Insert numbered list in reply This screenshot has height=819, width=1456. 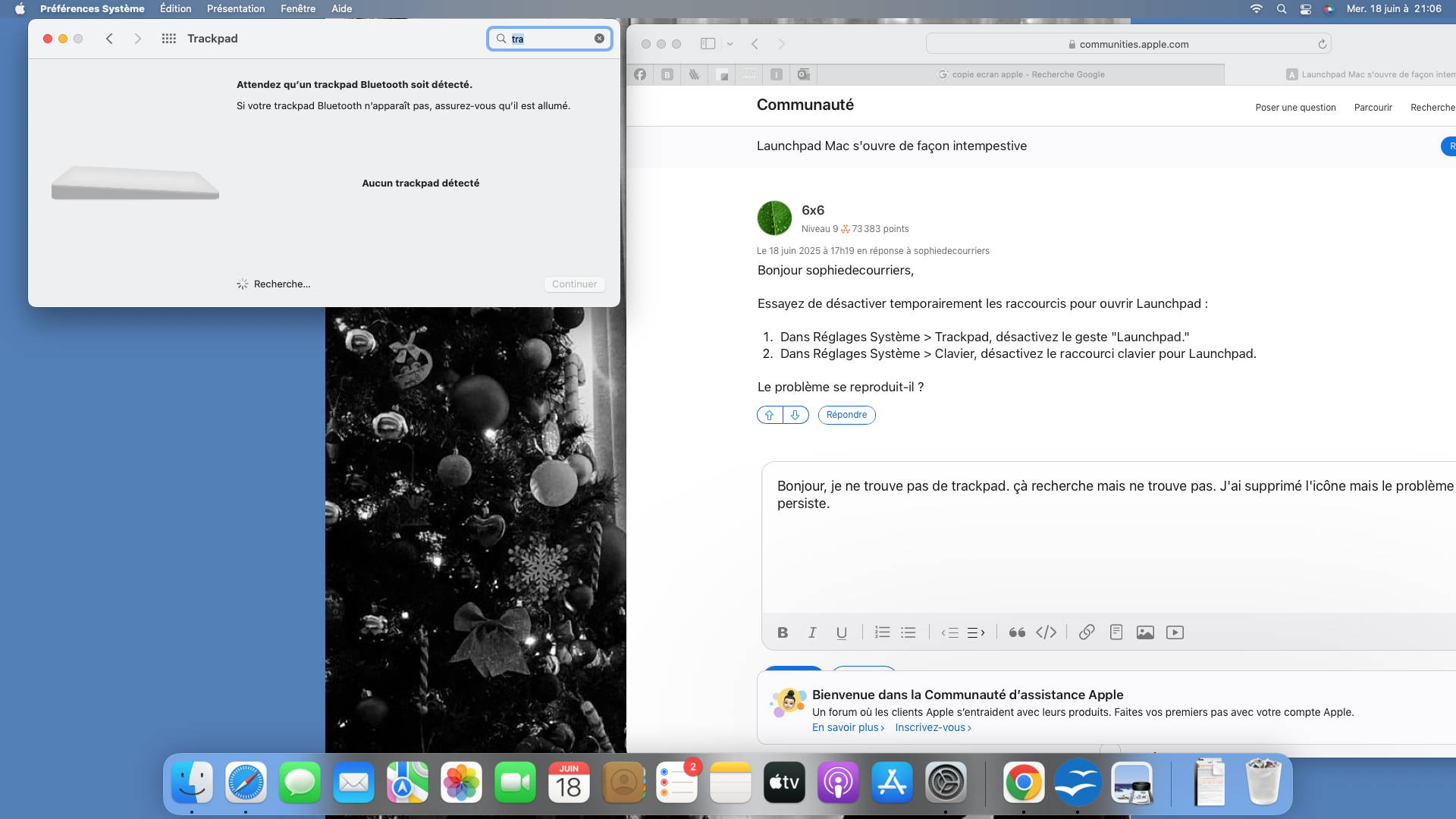(882, 632)
